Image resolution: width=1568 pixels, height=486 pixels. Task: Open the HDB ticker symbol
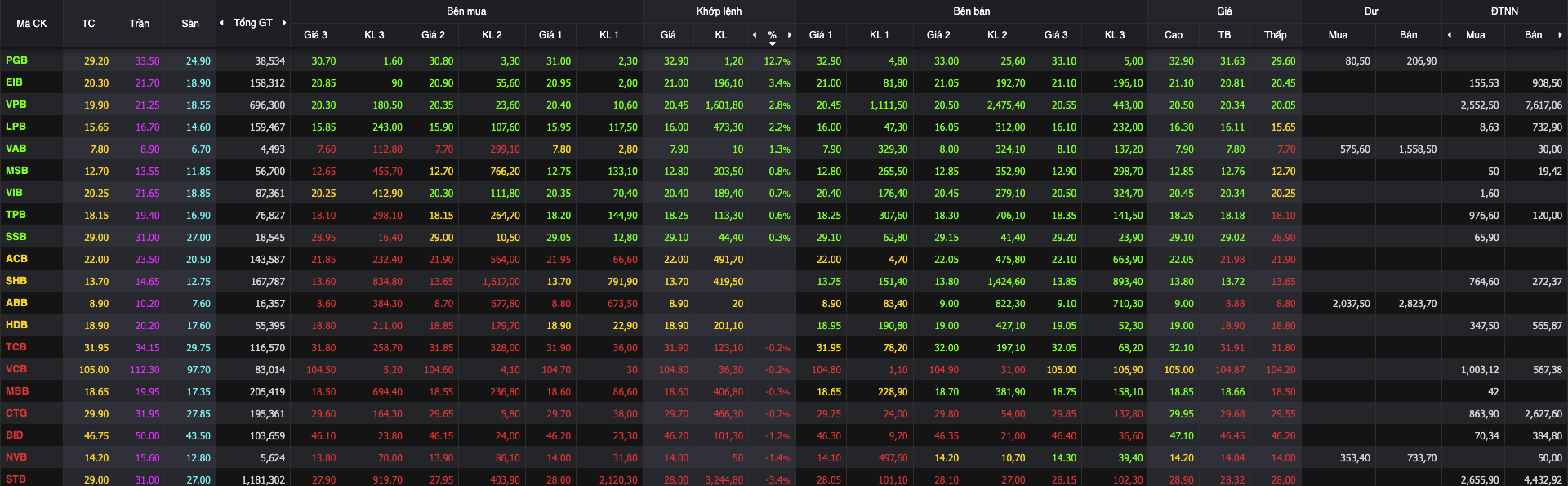coord(16,325)
